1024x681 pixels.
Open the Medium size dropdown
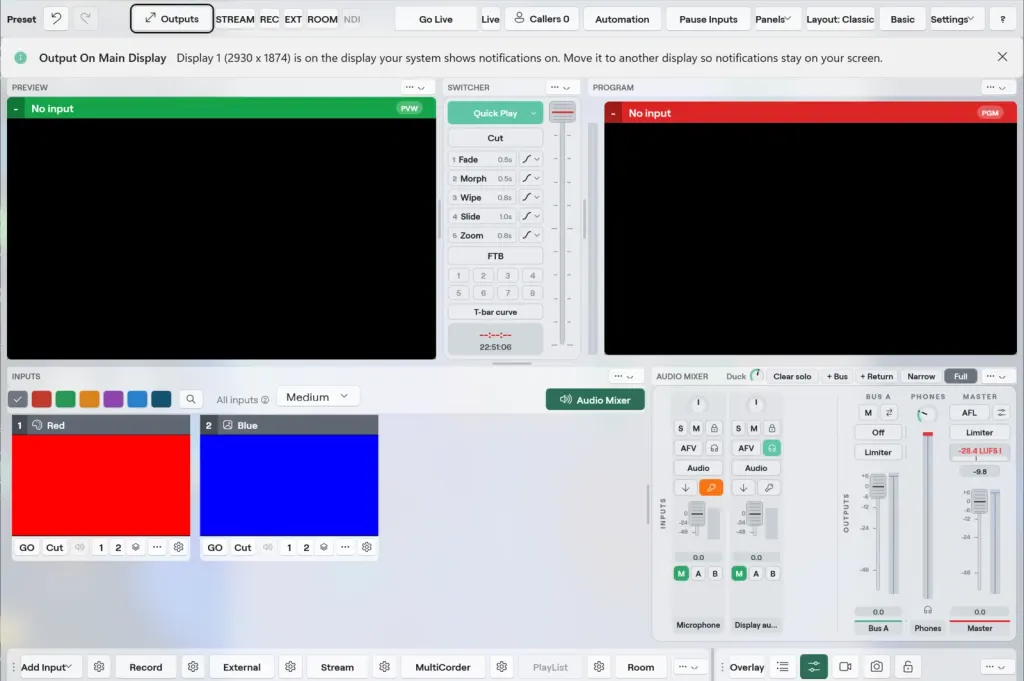pos(317,397)
